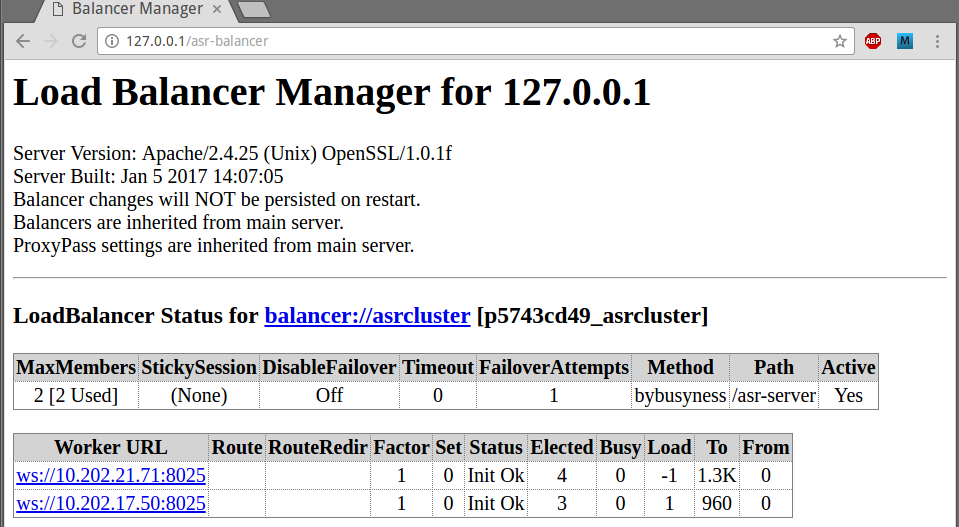Open site information icon in address bar
Image resolution: width=959 pixels, height=527 pixels.
[112, 42]
